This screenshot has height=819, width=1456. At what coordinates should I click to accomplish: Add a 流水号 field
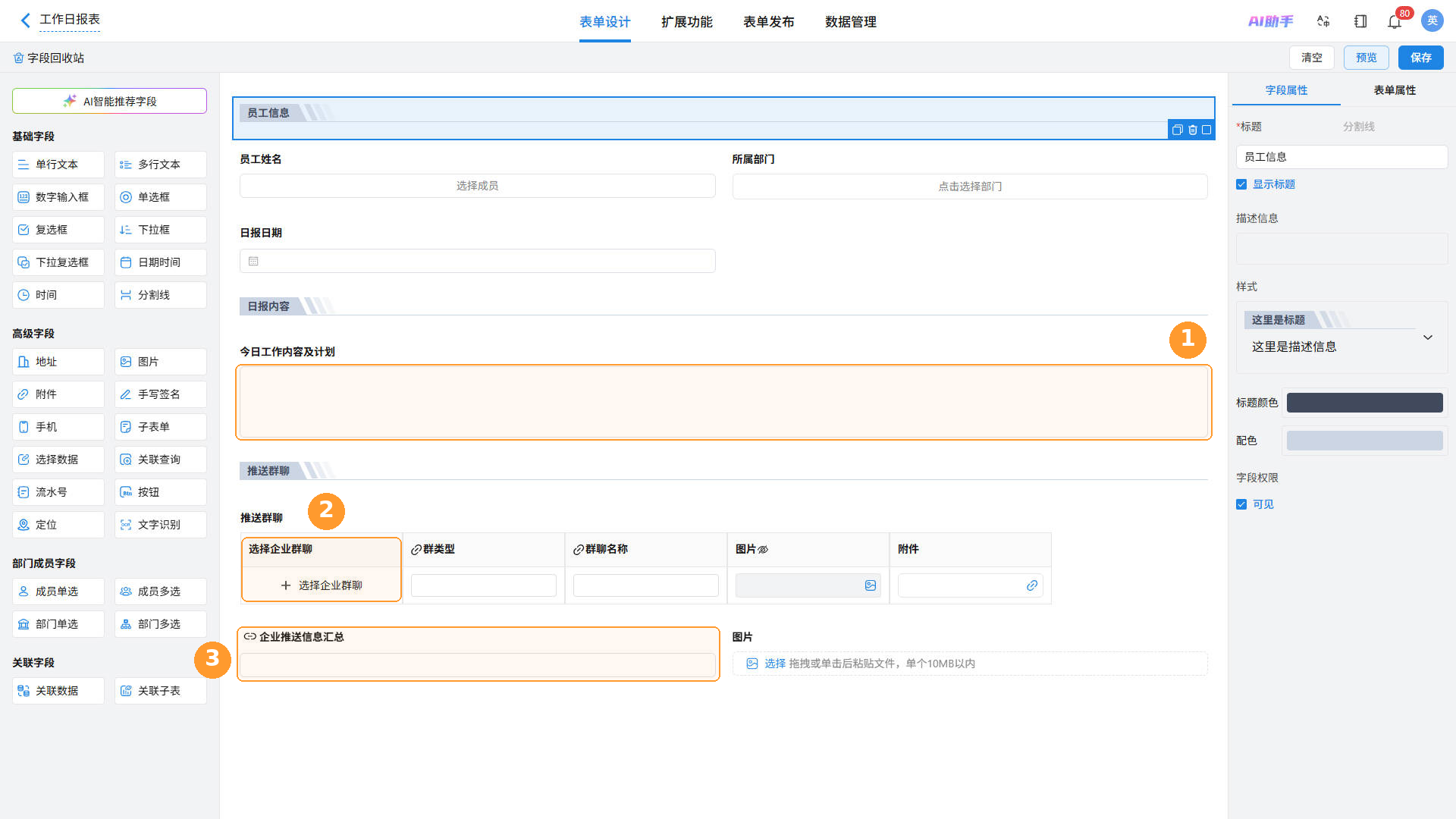pyautogui.click(x=58, y=492)
